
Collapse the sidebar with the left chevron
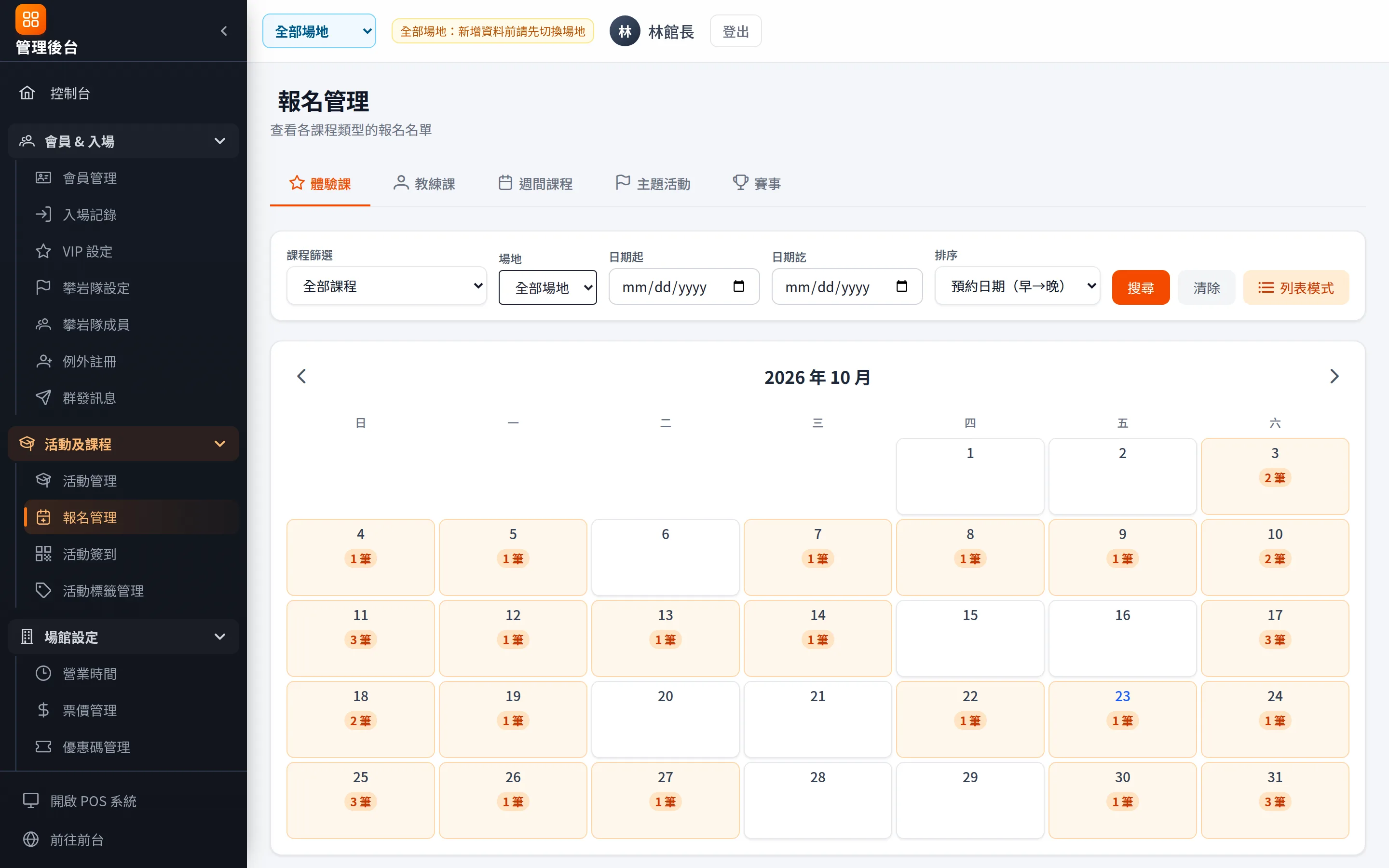click(x=224, y=31)
